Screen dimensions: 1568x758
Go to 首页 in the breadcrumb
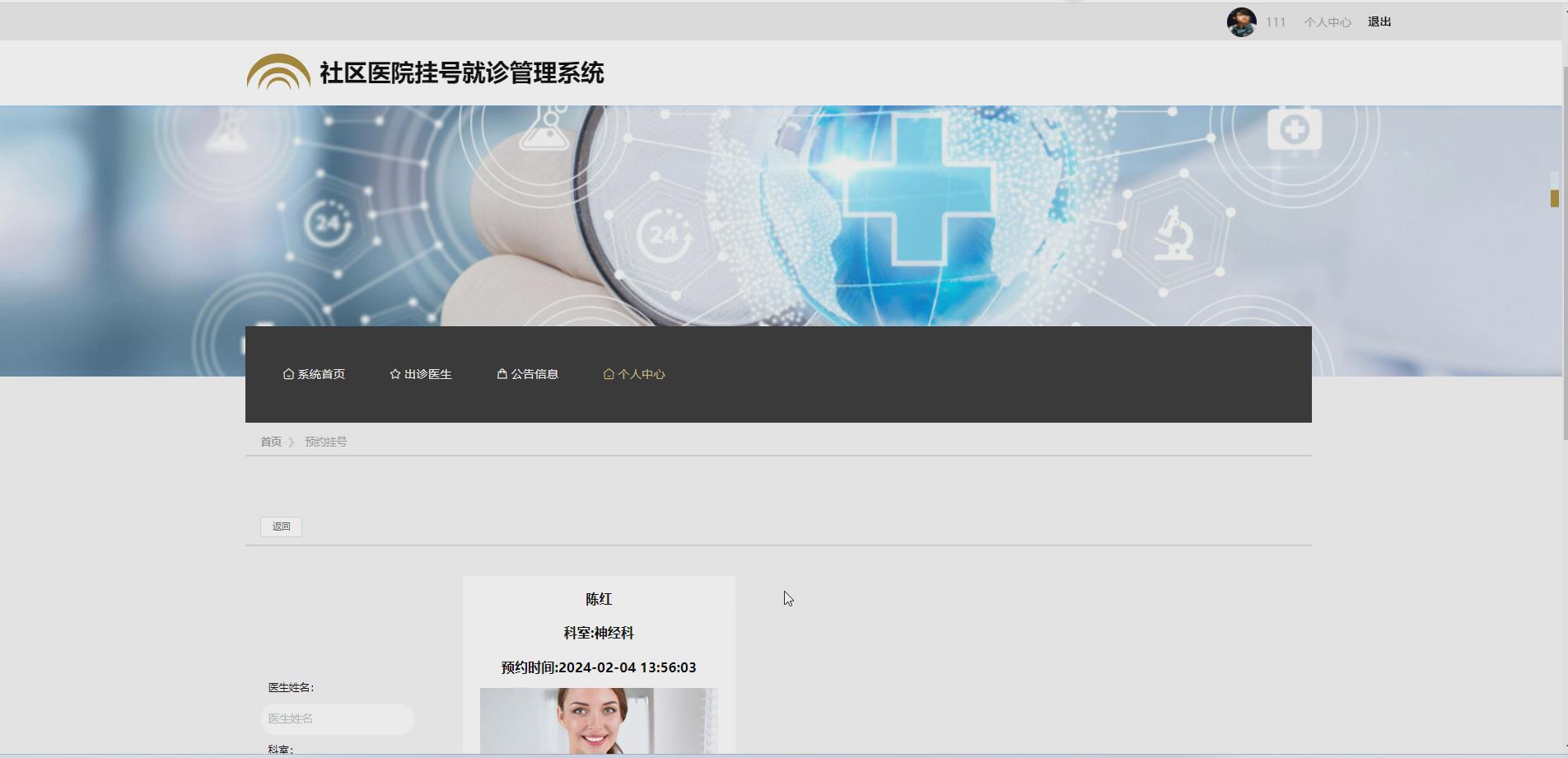(271, 442)
